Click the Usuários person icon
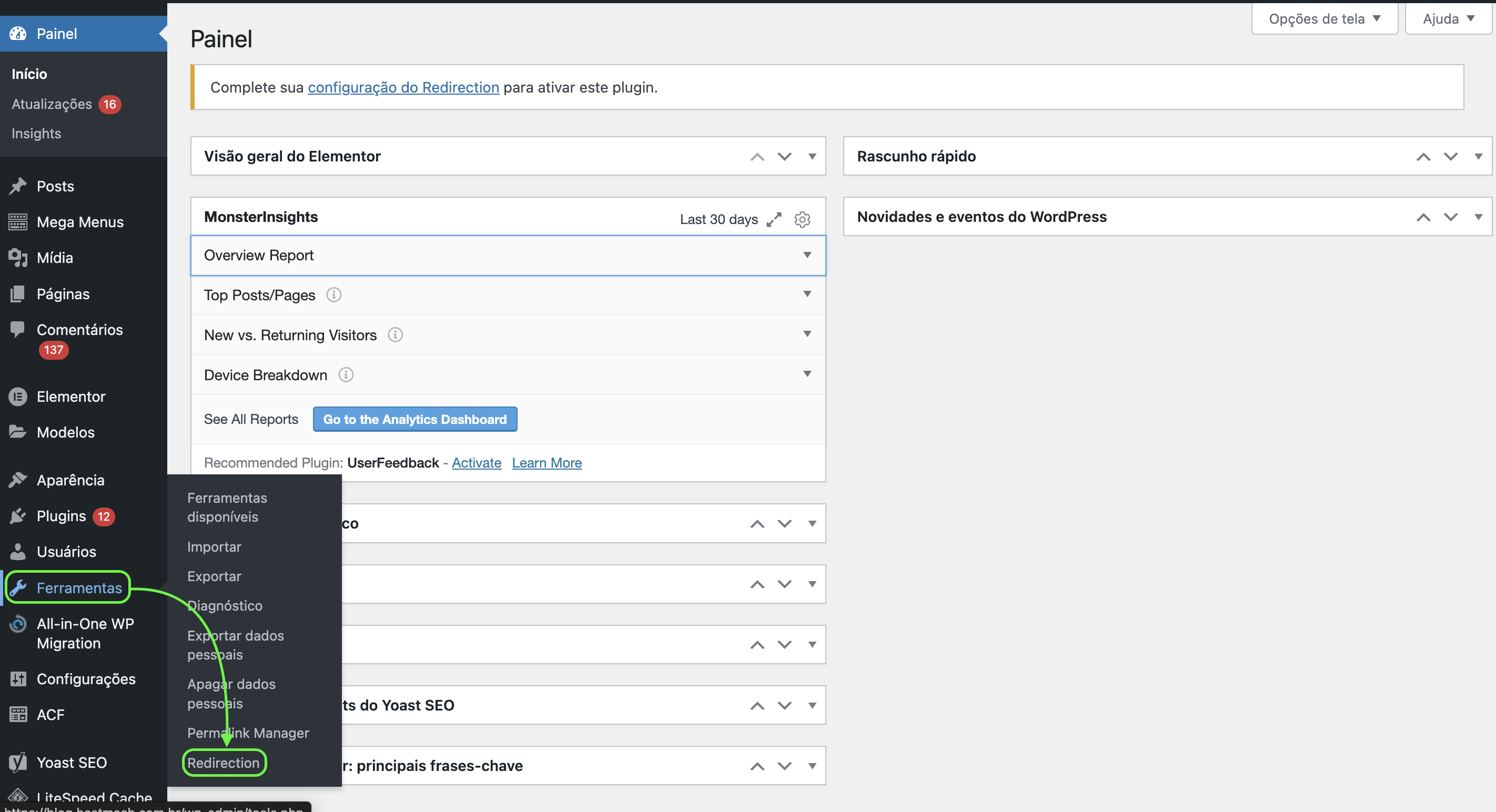This screenshot has height=812, width=1496. pyautogui.click(x=18, y=551)
